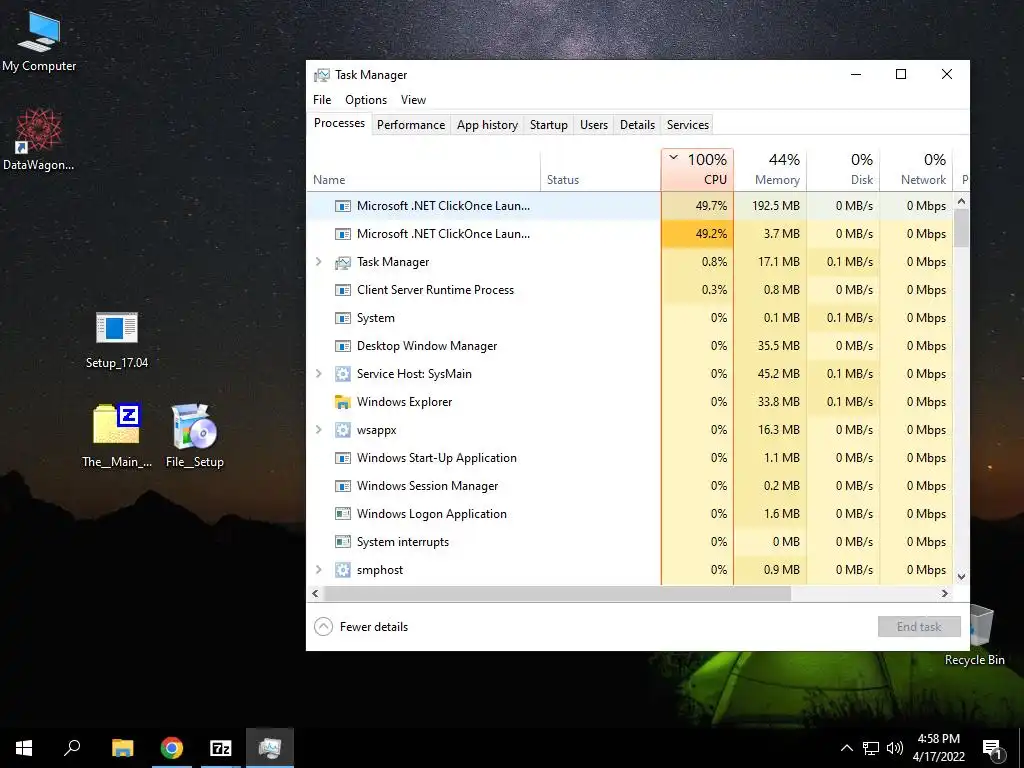The image size is (1024, 768).
Task: Open the Options menu
Action: point(366,100)
